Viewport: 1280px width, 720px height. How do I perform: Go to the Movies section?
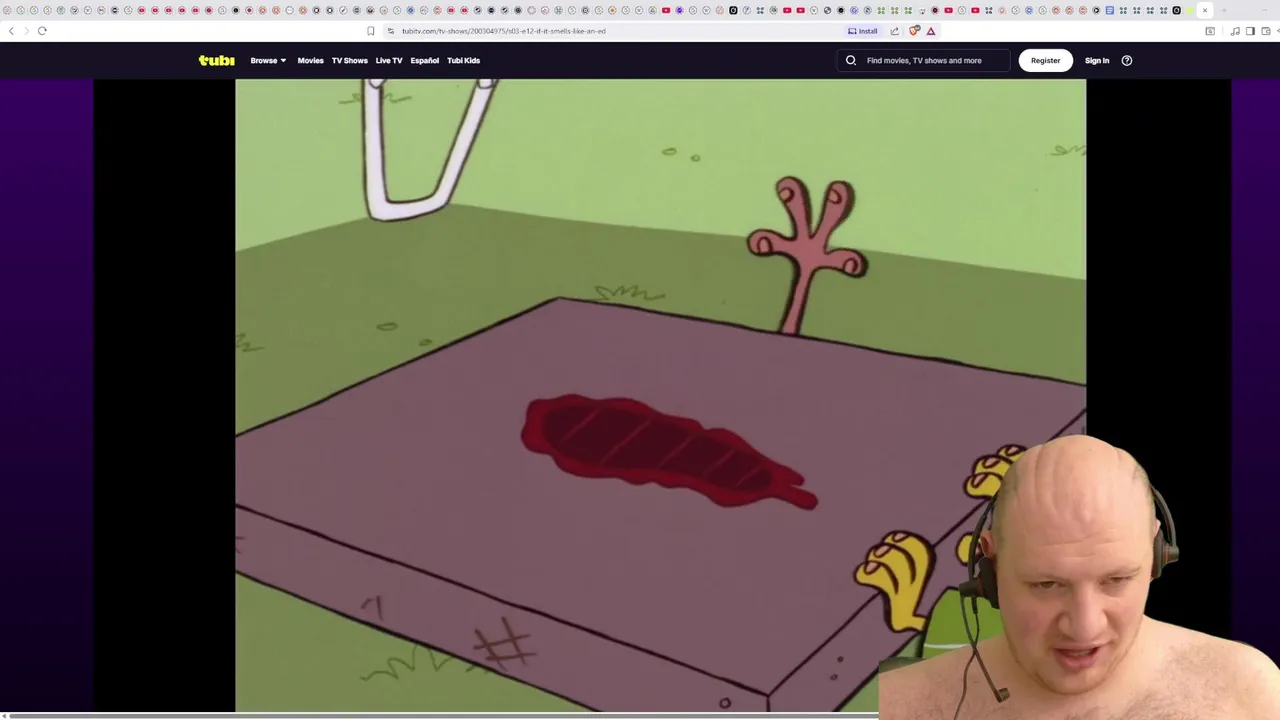pos(310,60)
